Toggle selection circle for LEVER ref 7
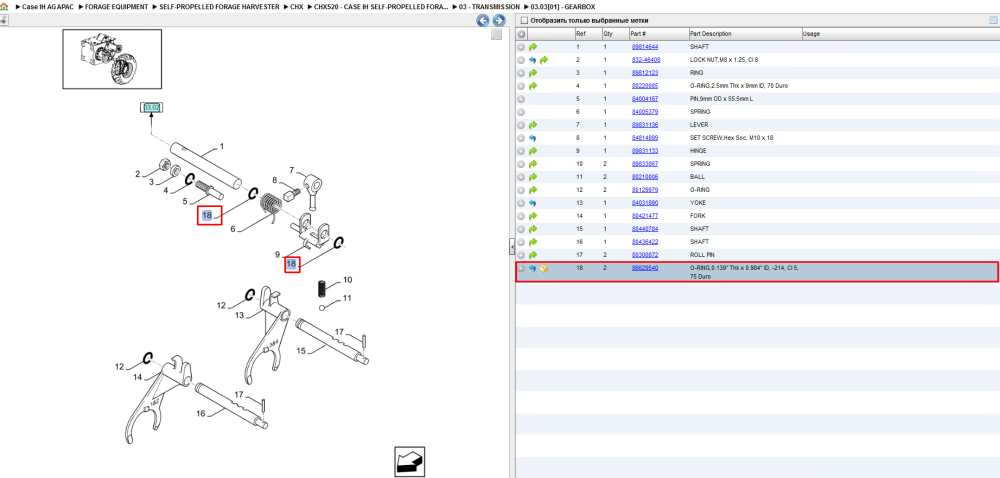1000x478 pixels. click(521, 125)
